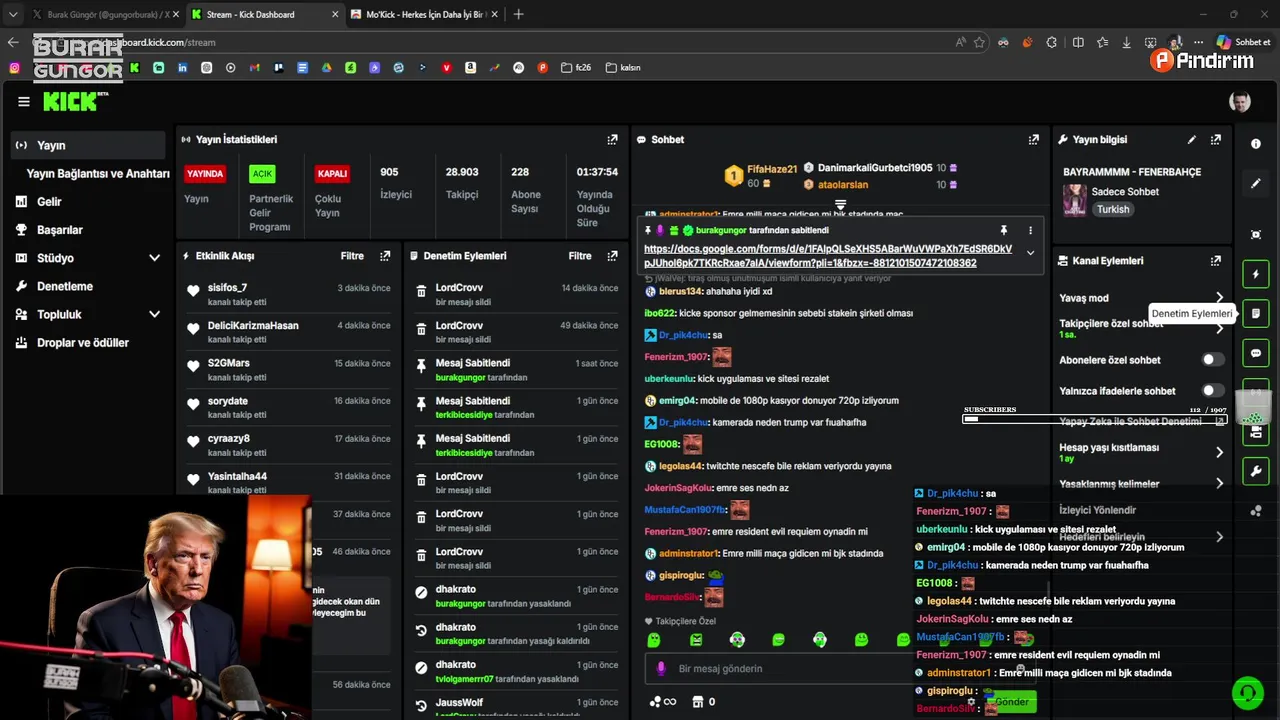The height and width of the screenshot is (720, 1280).
Task: Toggle the wrench channel actions sidebar icon
Action: click(1256, 471)
